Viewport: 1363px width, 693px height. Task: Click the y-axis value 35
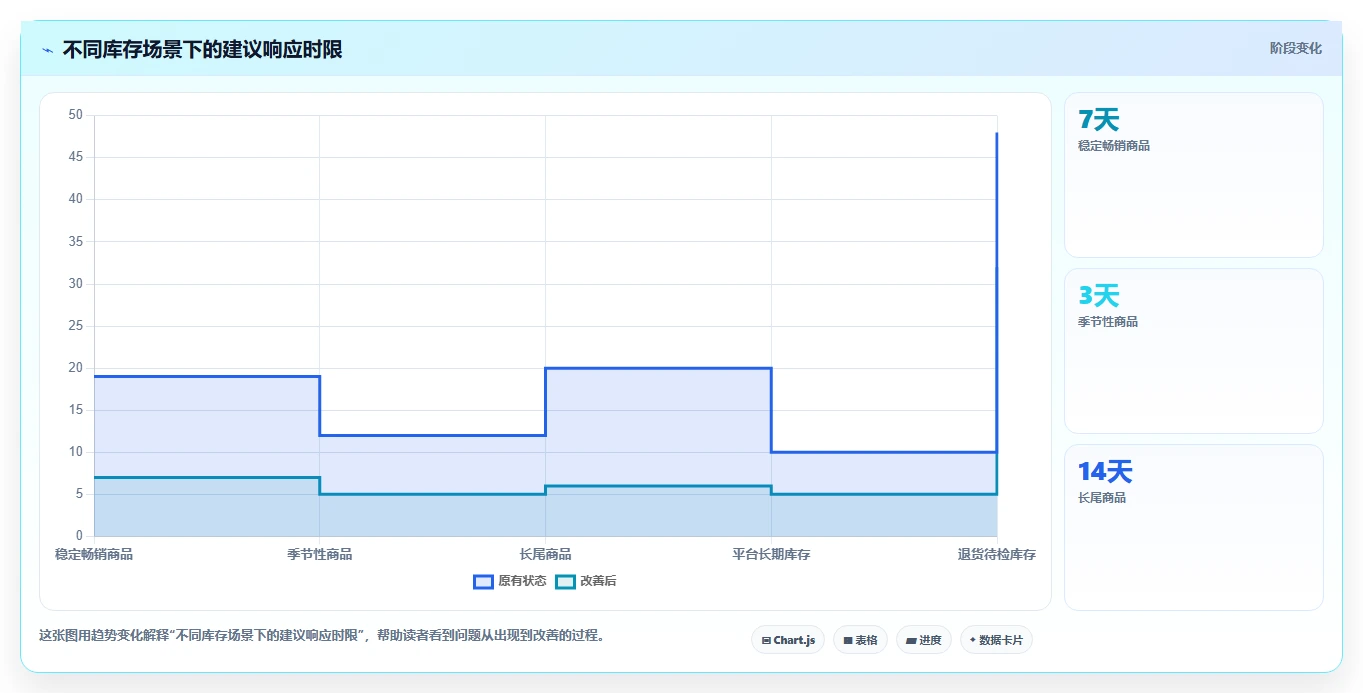tap(76, 241)
